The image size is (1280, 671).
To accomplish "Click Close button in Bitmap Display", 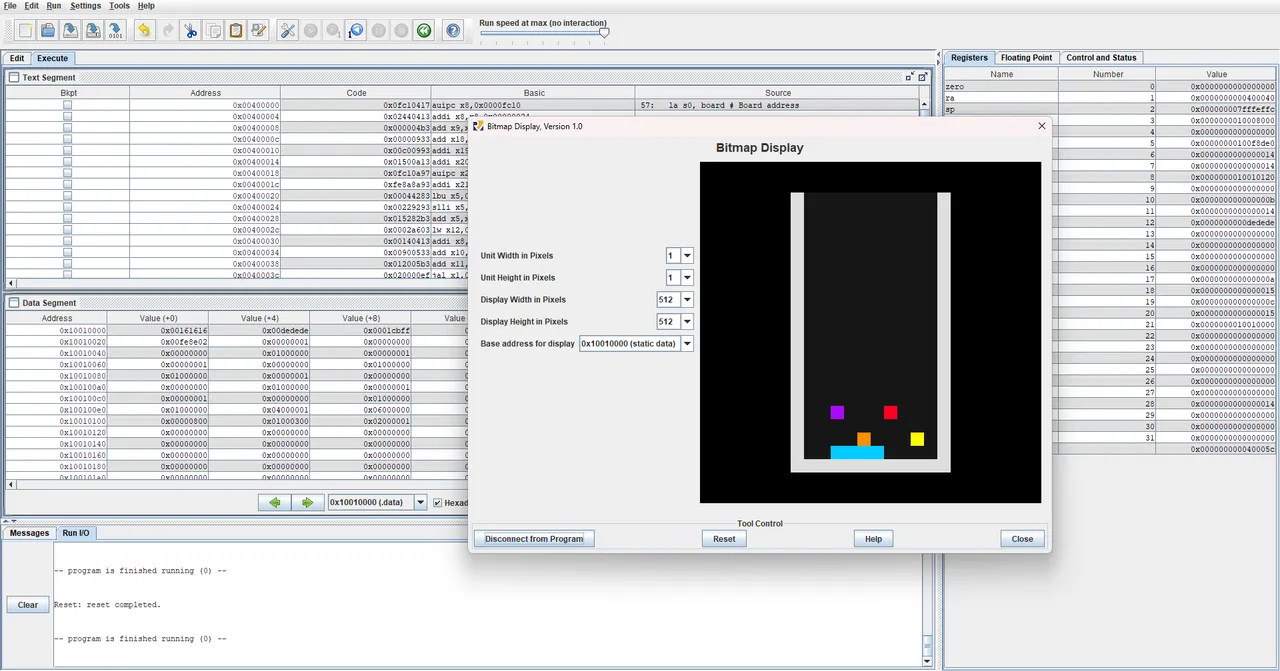I will pyautogui.click(x=1022, y=539).
